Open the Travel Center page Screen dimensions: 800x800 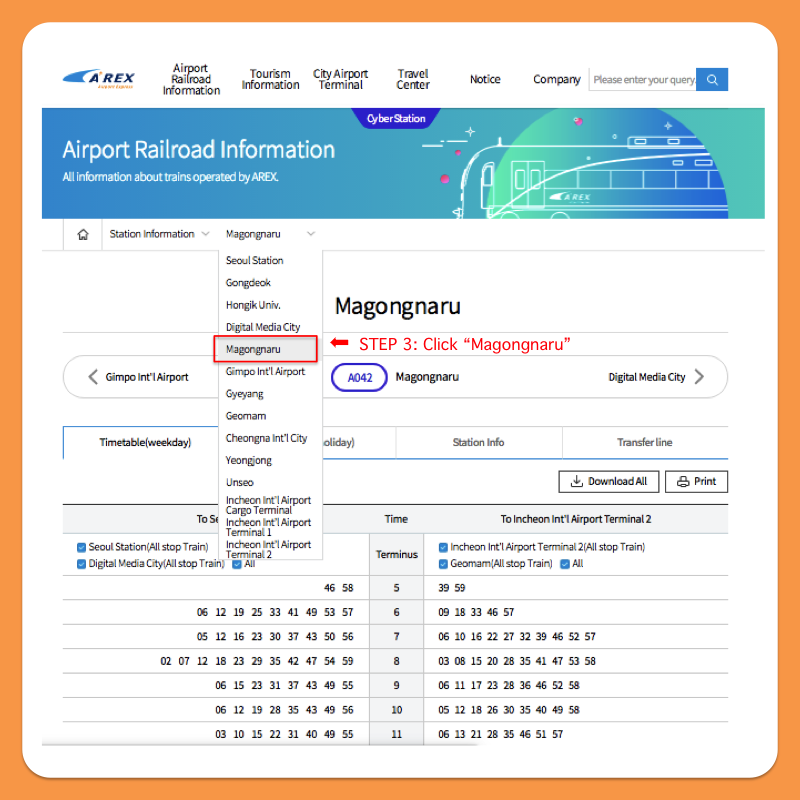tap(413, 80)
